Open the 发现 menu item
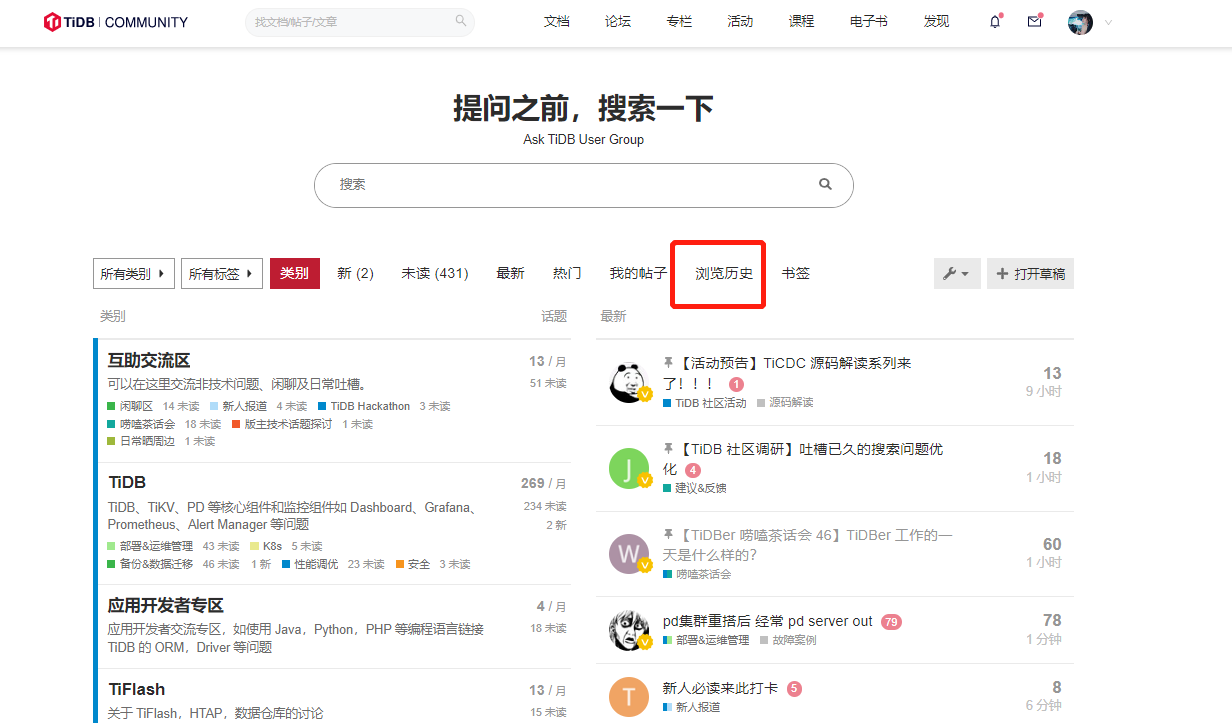 936,22
